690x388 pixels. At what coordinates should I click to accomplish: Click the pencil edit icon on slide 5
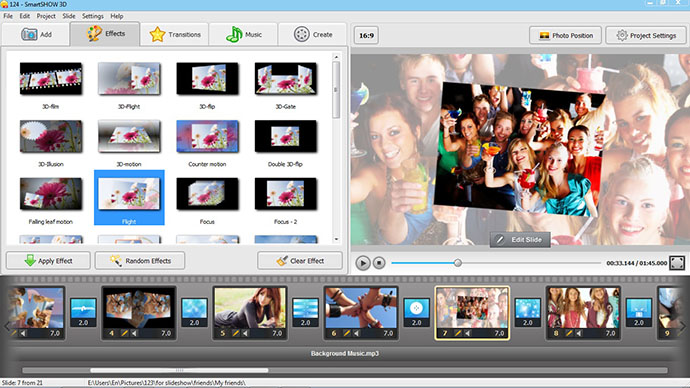pyautogui.click(x=236, y=333)
